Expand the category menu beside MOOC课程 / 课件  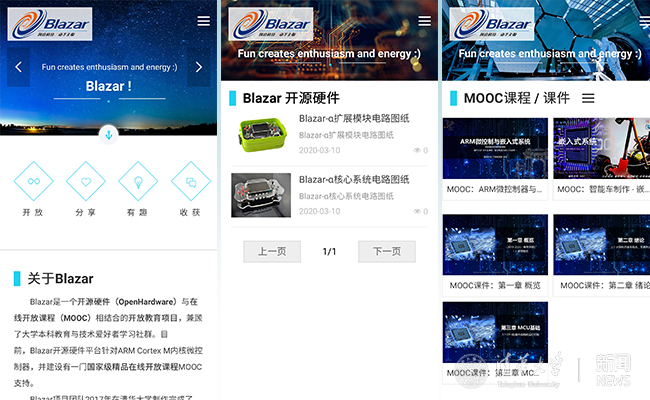[x=588, y=98]
